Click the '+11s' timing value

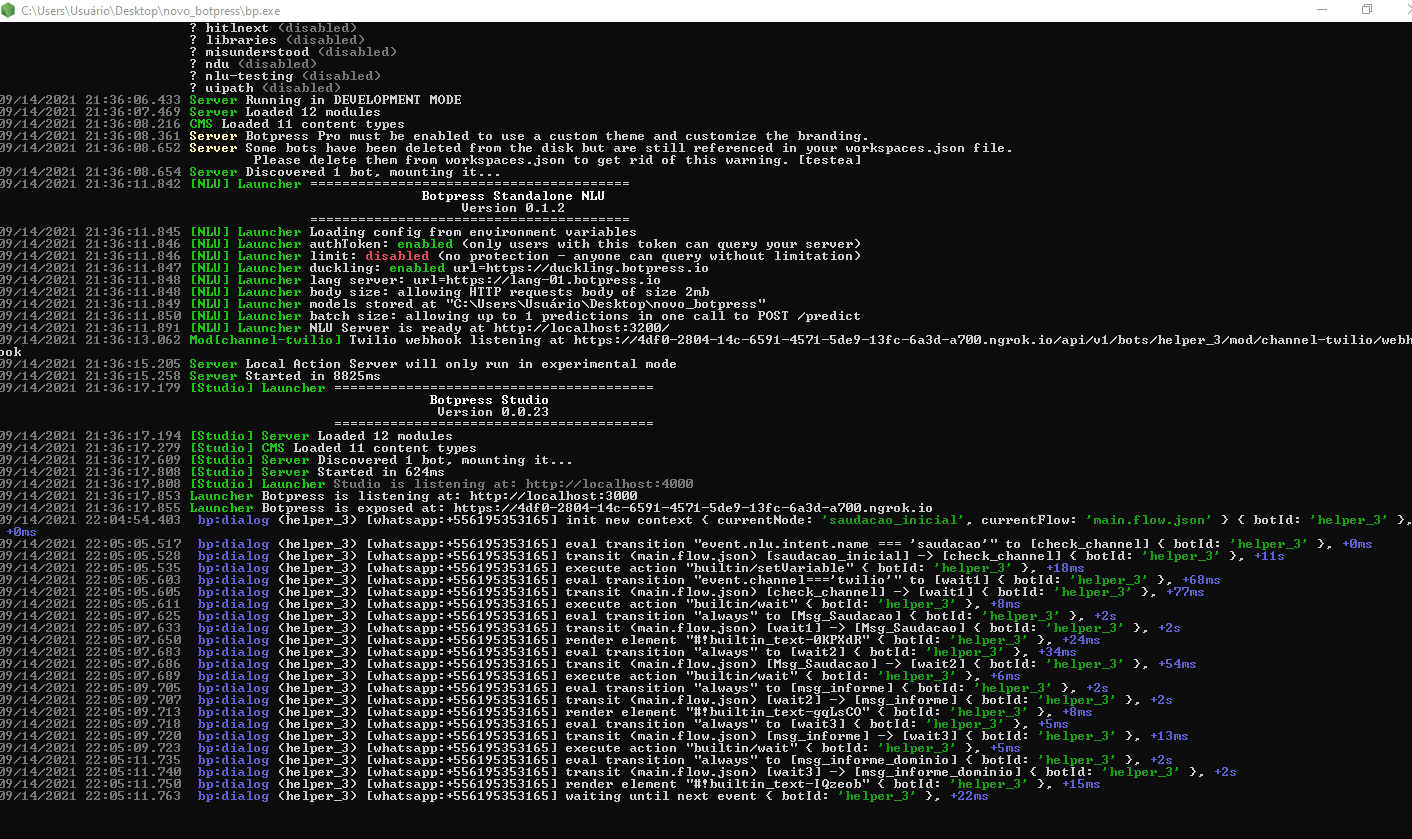tap(1268, 556)
